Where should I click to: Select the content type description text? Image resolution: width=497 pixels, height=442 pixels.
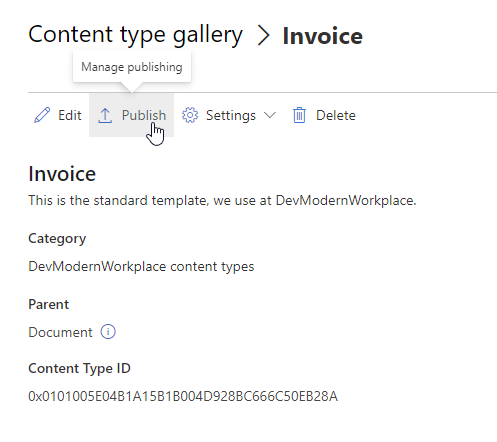pyautogui.click(x=222, y=201)
